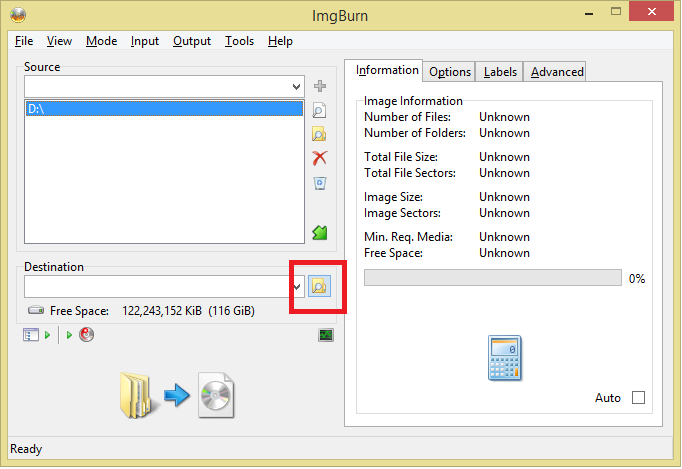Click the Free Space drive icon

point(36,310)
